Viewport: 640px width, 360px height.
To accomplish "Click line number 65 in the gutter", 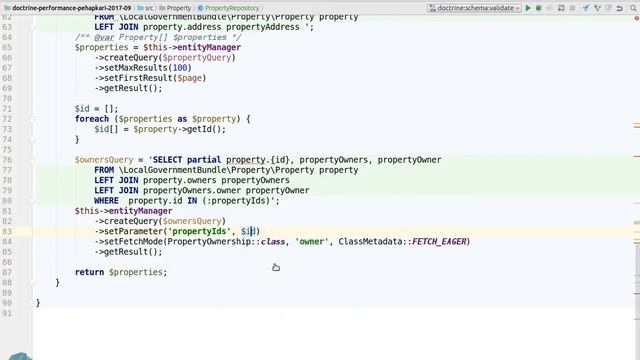I will (x=7, y=47).
